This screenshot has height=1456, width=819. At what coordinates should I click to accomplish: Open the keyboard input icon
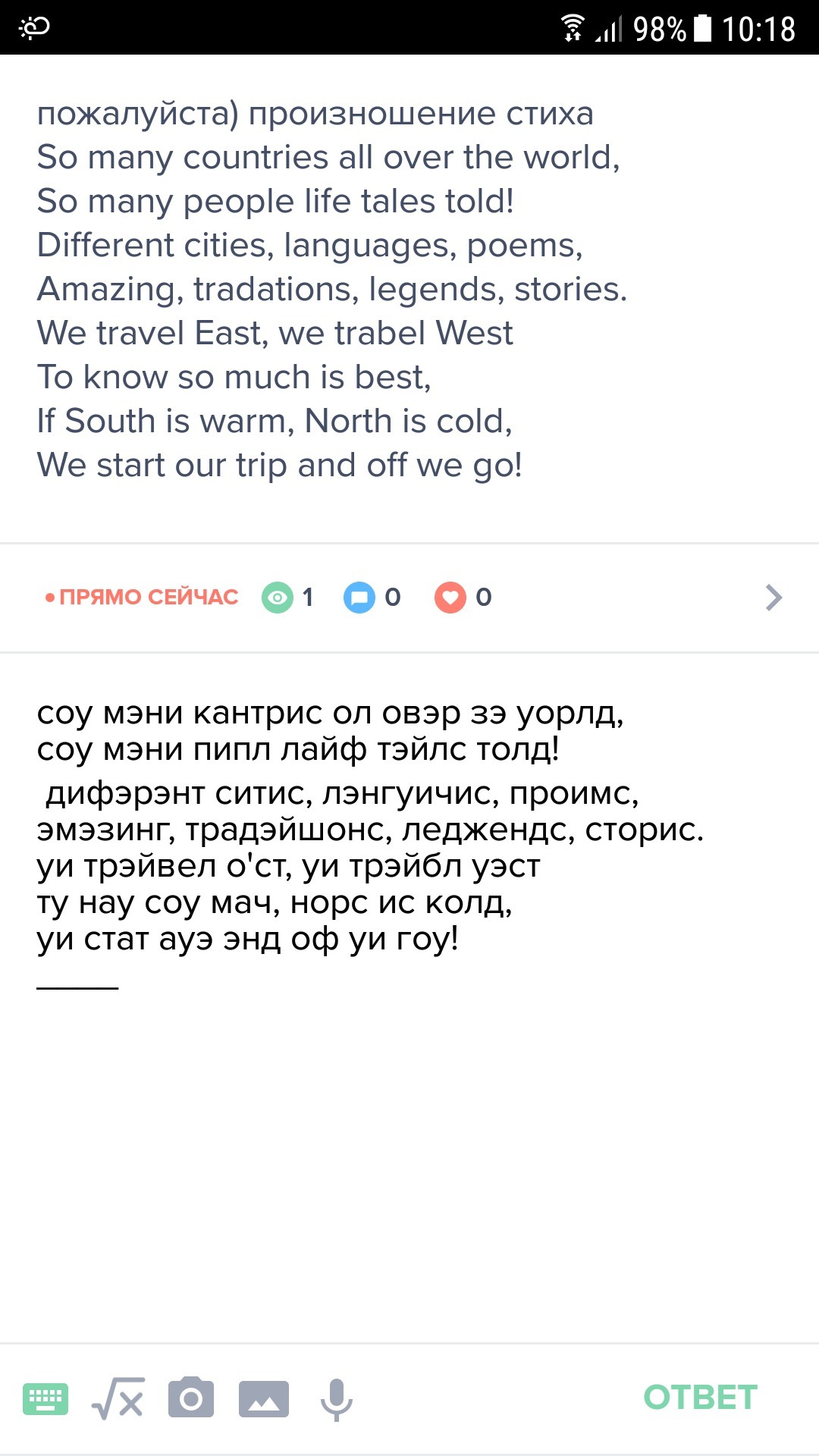pos(45,1398)
